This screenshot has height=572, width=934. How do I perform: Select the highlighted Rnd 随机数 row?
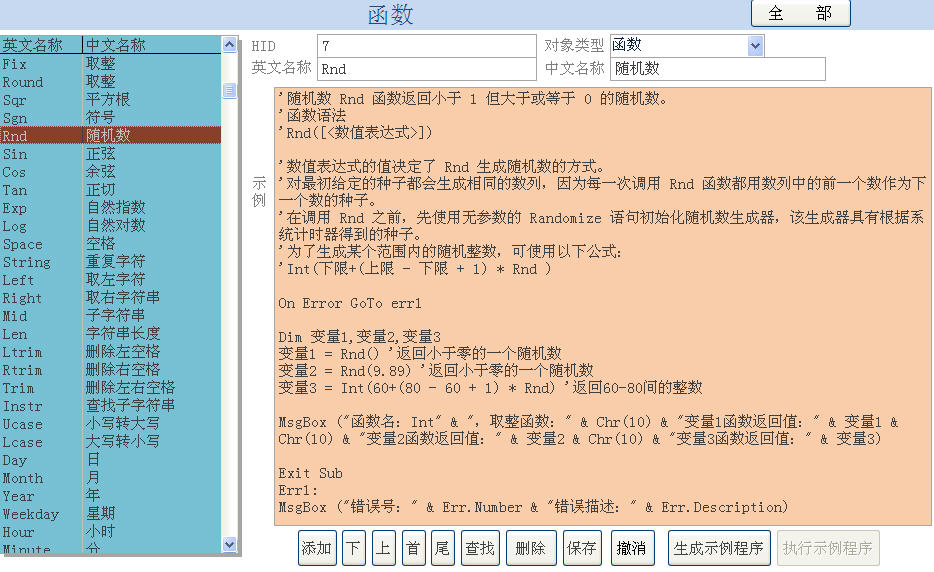point(110,135)
